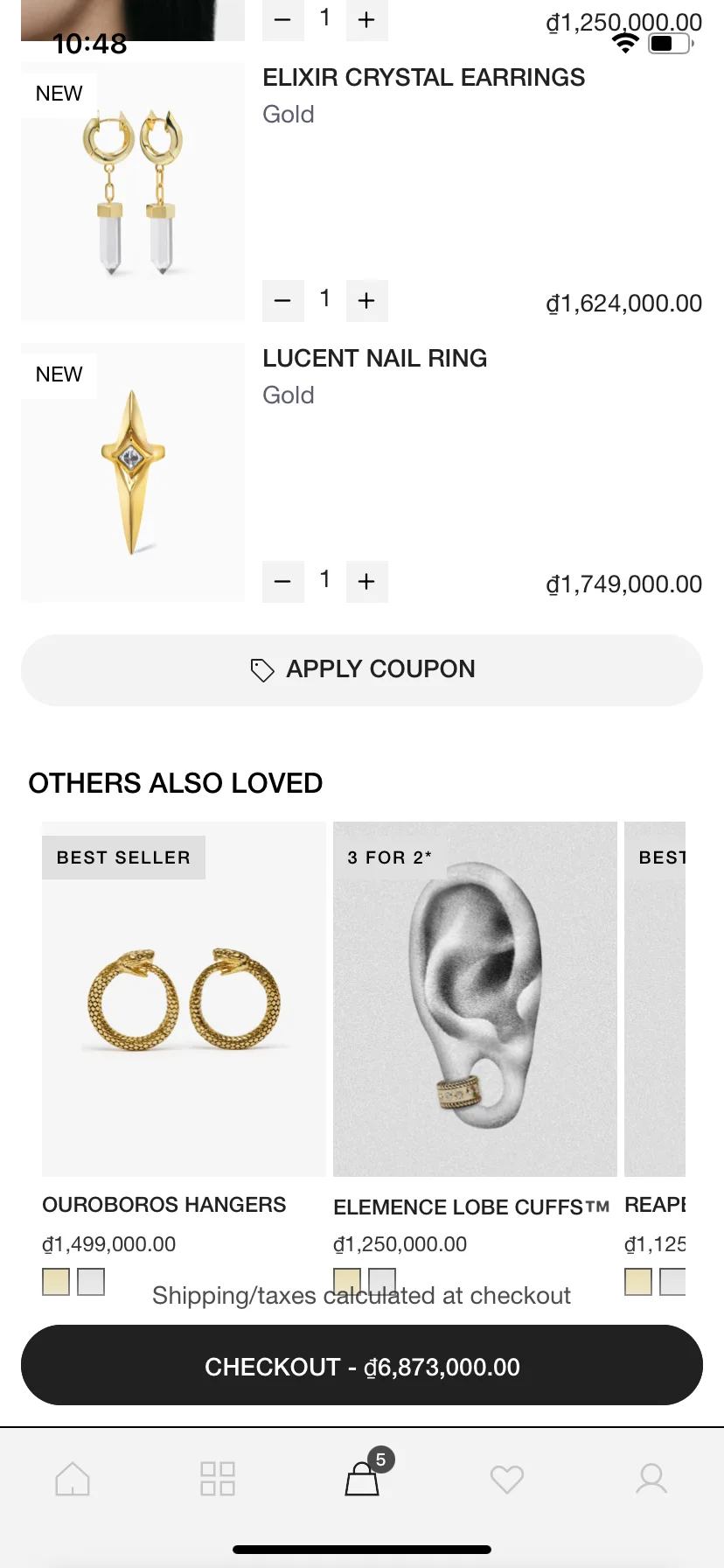Screen dimensions: 724x1568
Task: Tap the Apply Coupon button
Action: tap(362, 669)
